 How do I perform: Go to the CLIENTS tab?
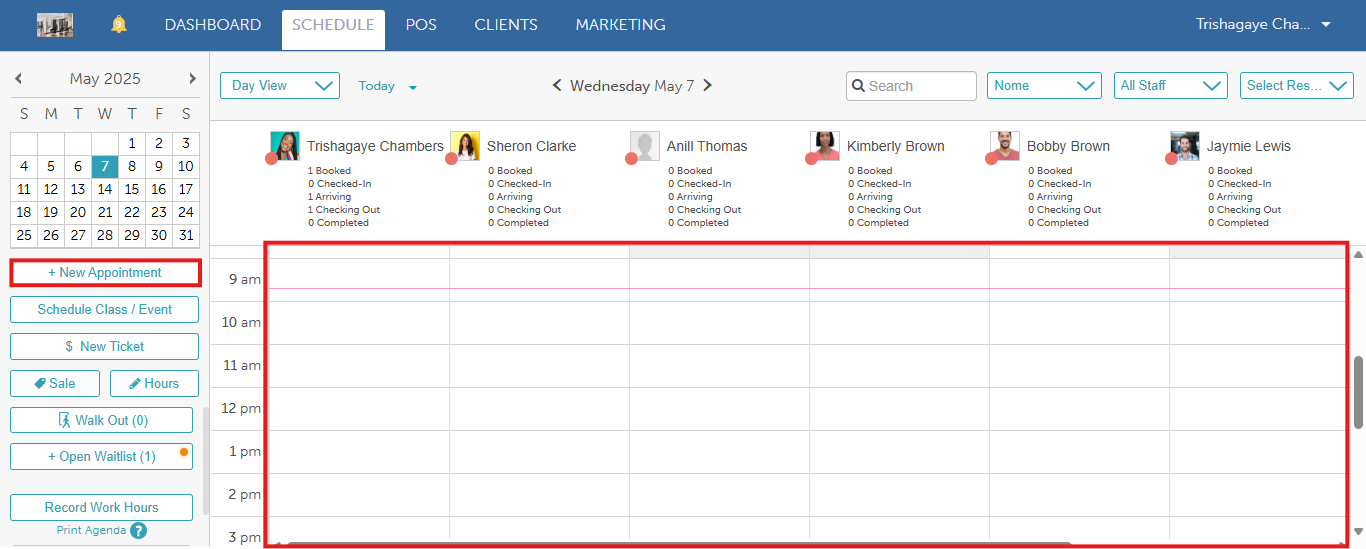[x=506, y=25]
